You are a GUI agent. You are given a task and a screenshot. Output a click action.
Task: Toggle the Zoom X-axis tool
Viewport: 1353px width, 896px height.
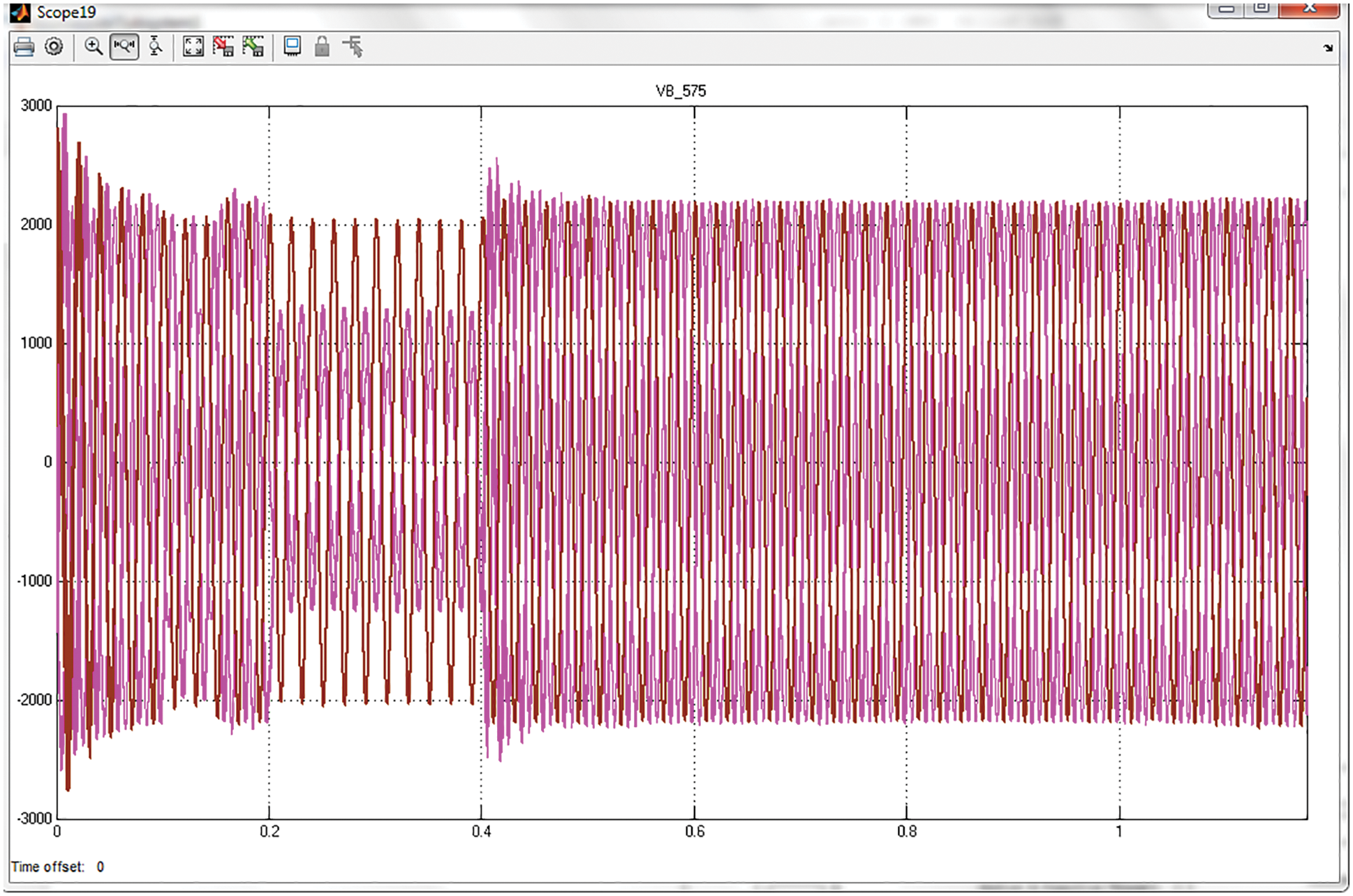[124, 47]
